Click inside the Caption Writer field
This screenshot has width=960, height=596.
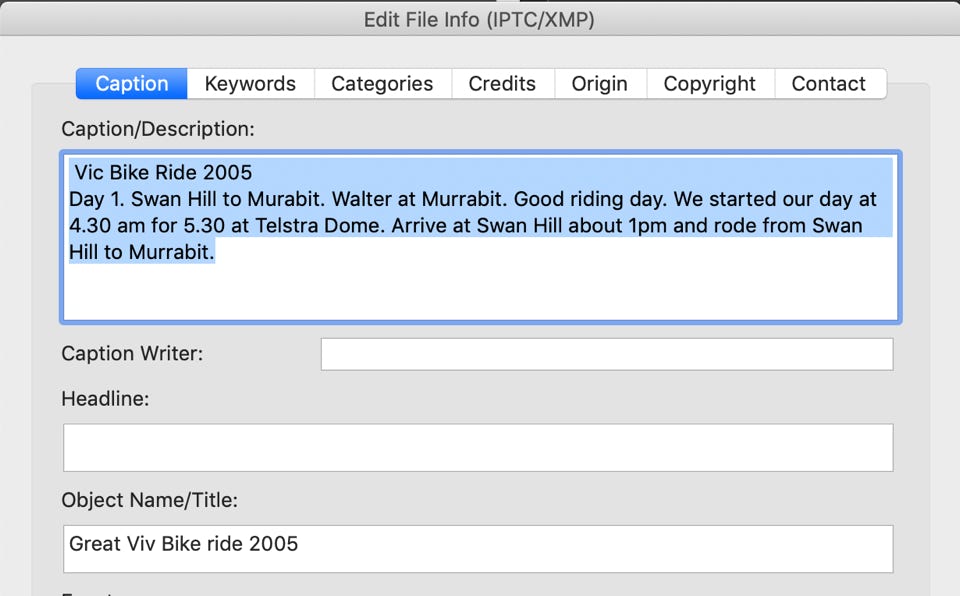(606, 354)
